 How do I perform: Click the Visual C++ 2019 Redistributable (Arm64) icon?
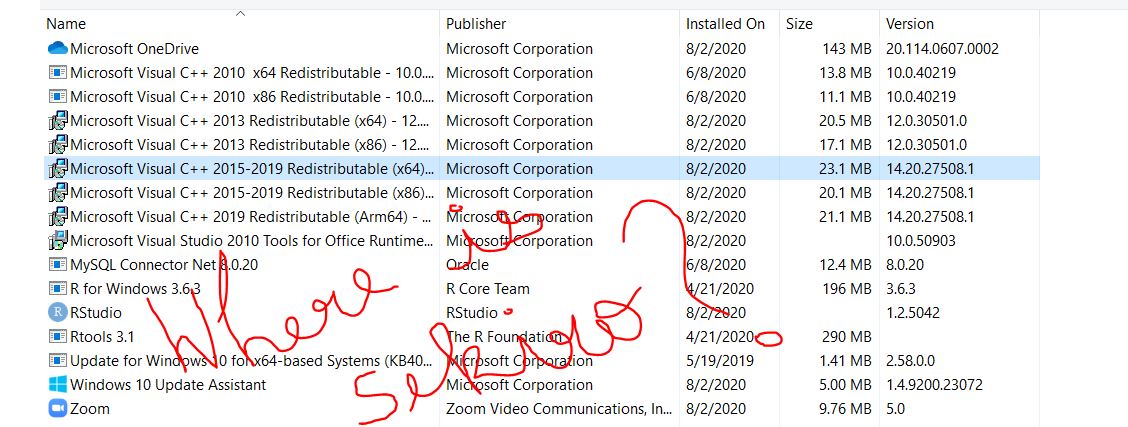(58, 216)
